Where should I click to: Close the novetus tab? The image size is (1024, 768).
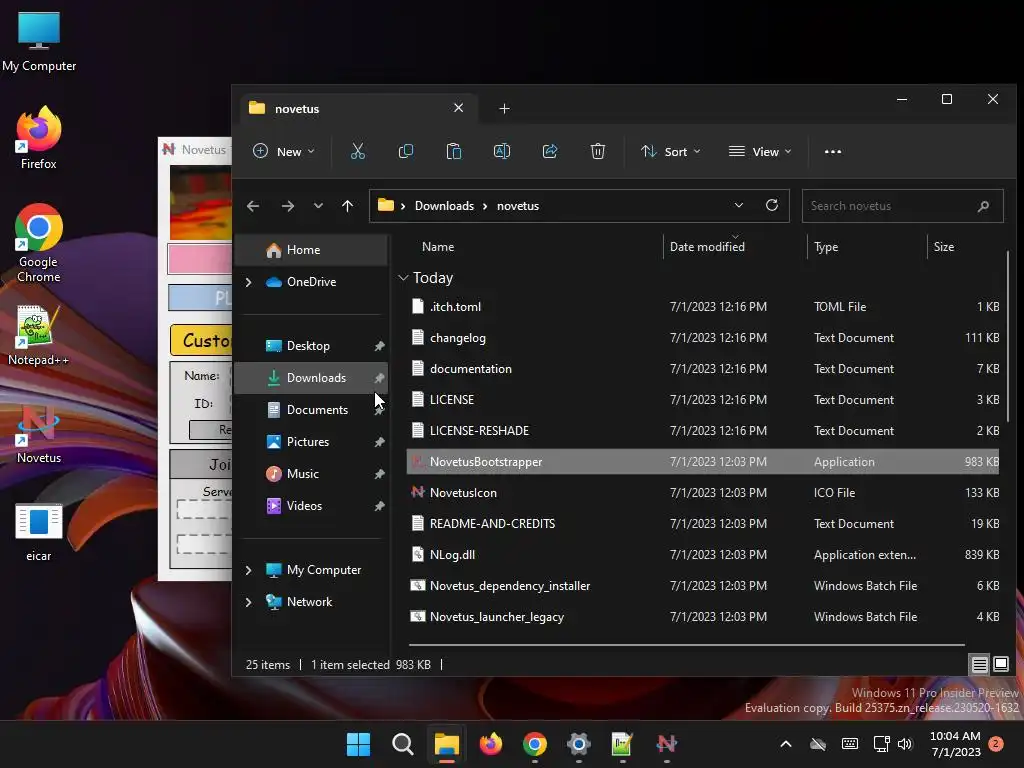click(458, 108)
